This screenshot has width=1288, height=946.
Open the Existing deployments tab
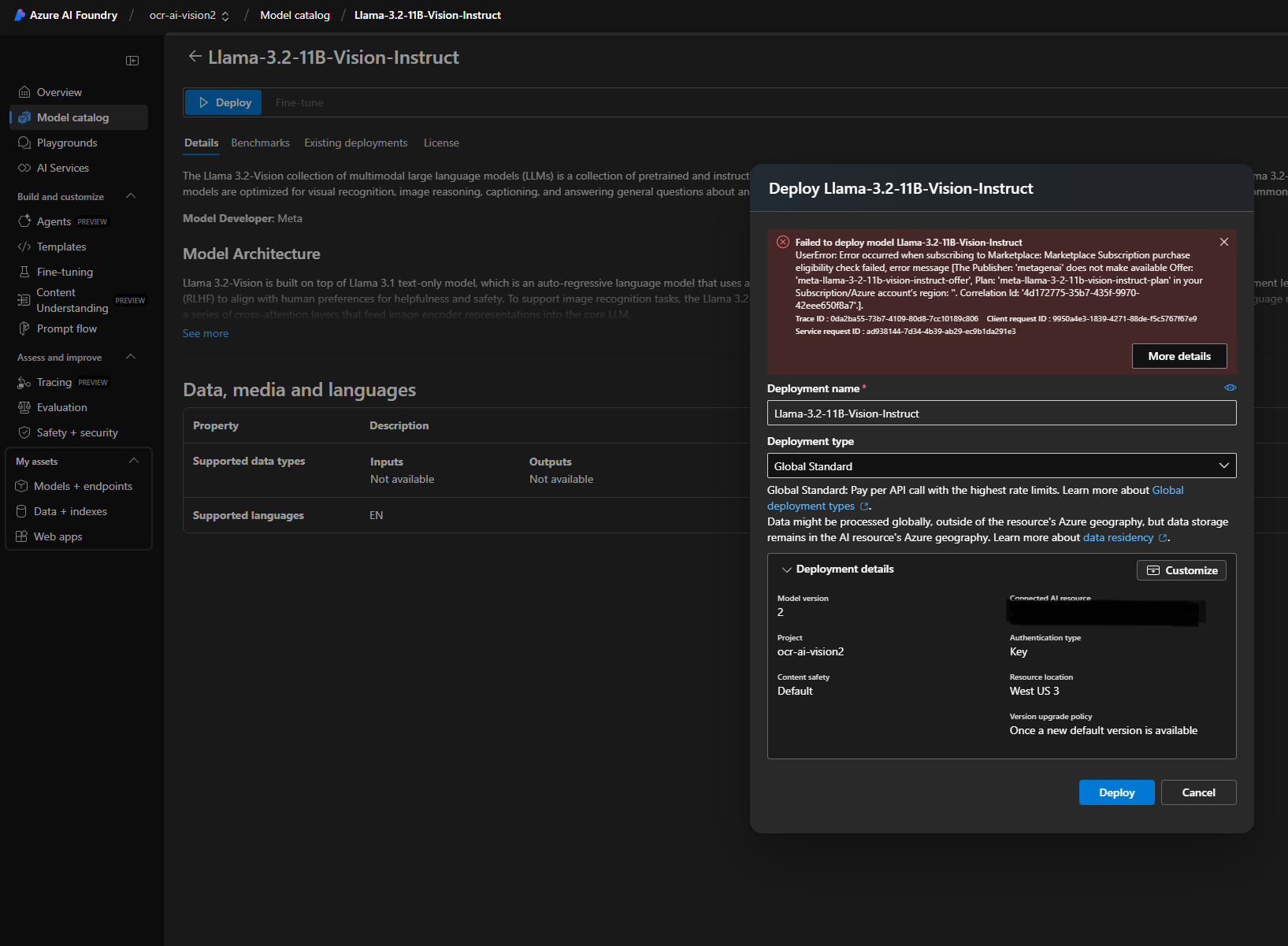tap(356, 143)
